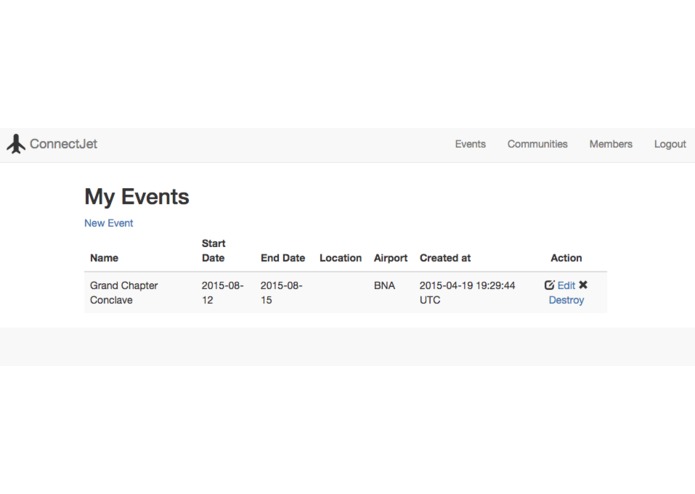Click the Action column header

click(566, 258)
